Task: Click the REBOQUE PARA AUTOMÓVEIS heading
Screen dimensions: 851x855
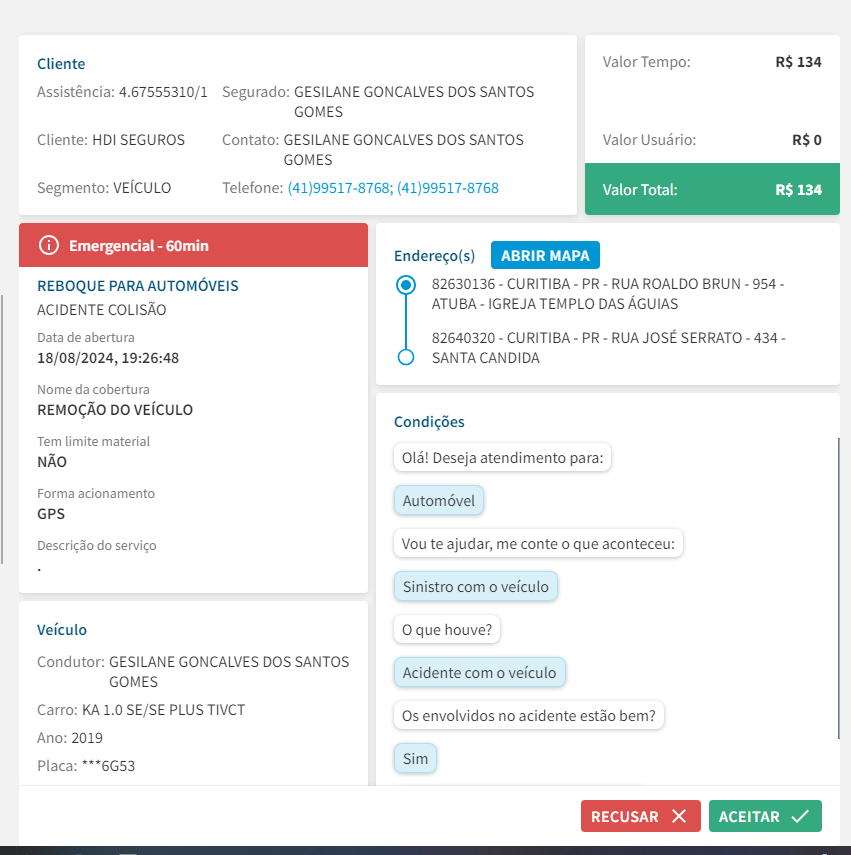Action: pyautogui.click(x=138, y=286)
